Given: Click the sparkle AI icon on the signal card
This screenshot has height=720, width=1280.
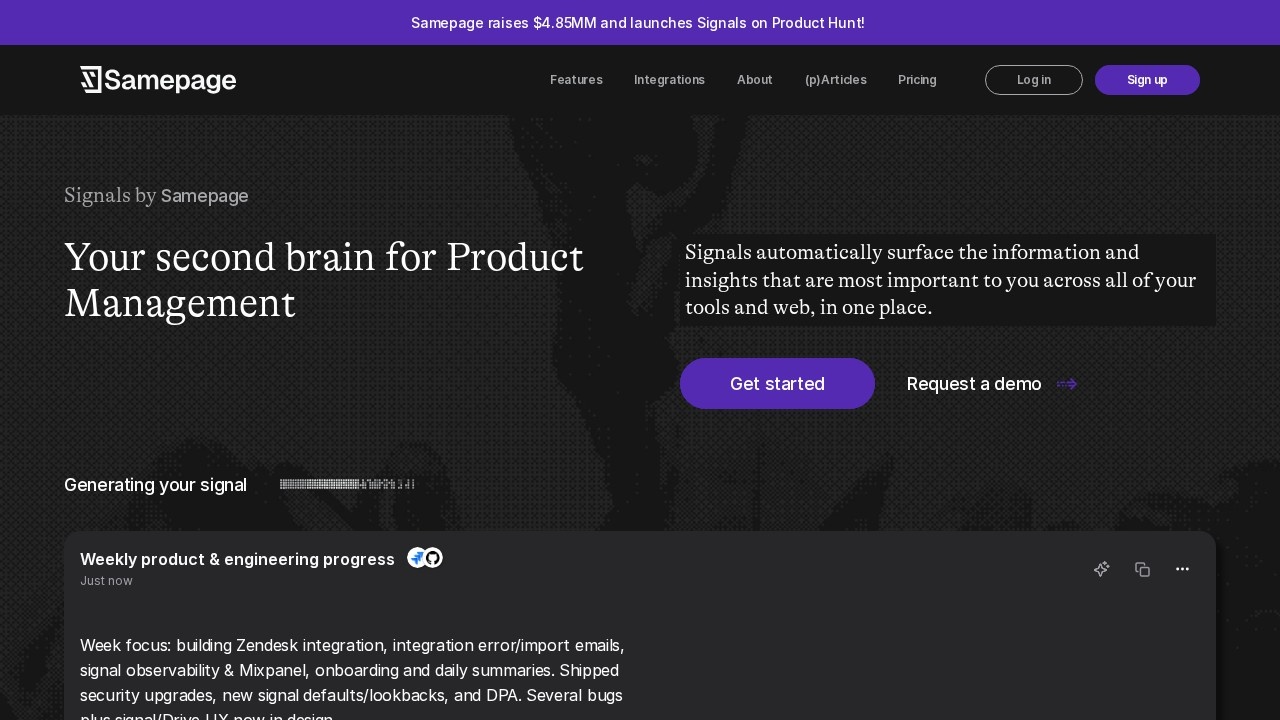Looking at the screenshot, I should [1101, 569].
